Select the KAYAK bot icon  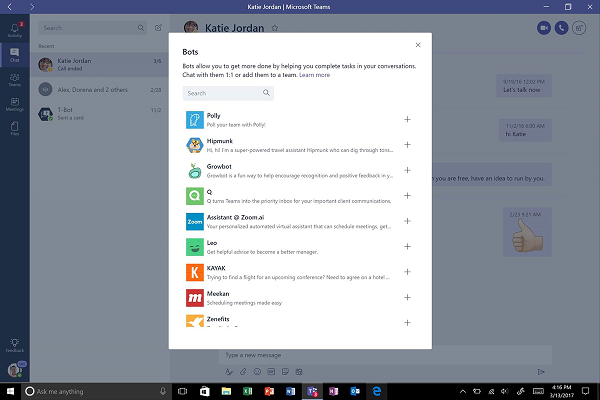pyautogui.click(x=194, y=272)
